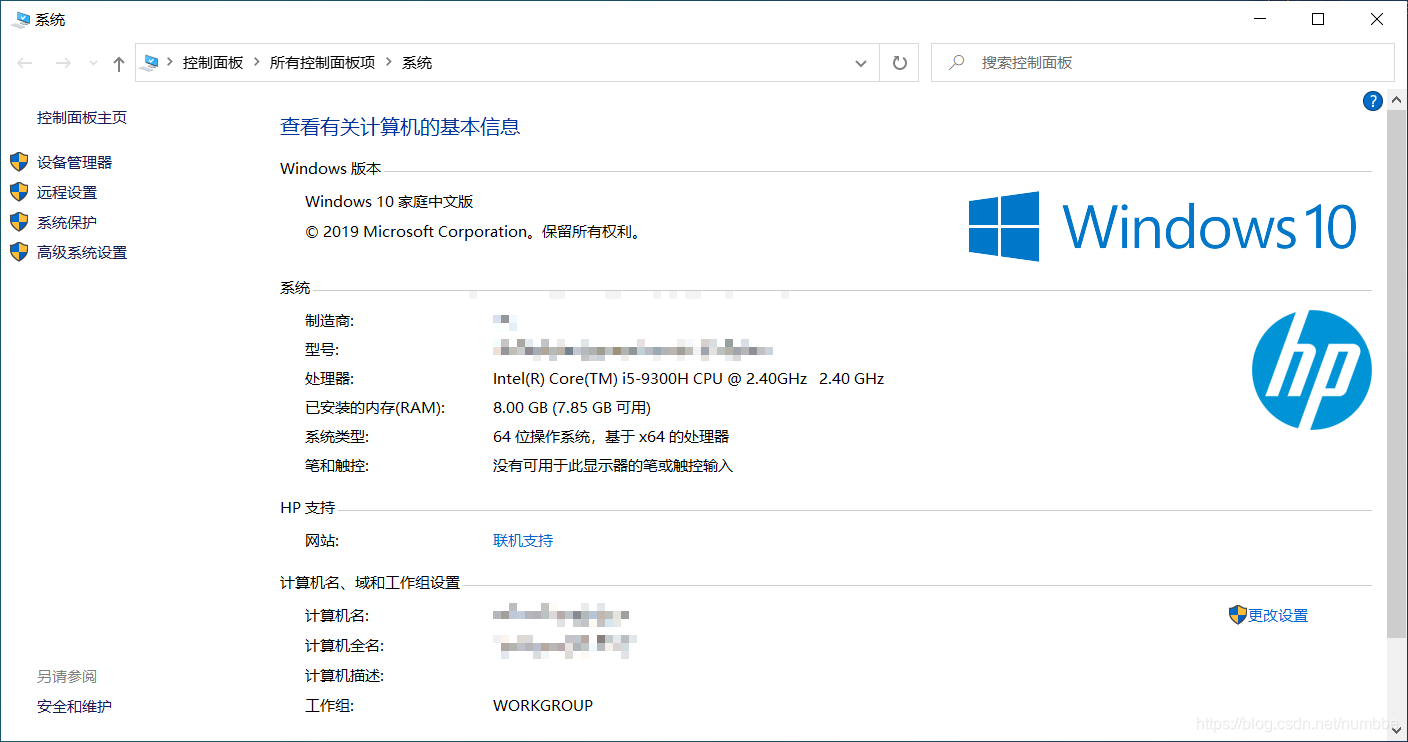Expand chevron after 所有控制面板项 breadcrumb
Image resolution: width=1408 pixels, height=742 pixels.
[389, 62]
